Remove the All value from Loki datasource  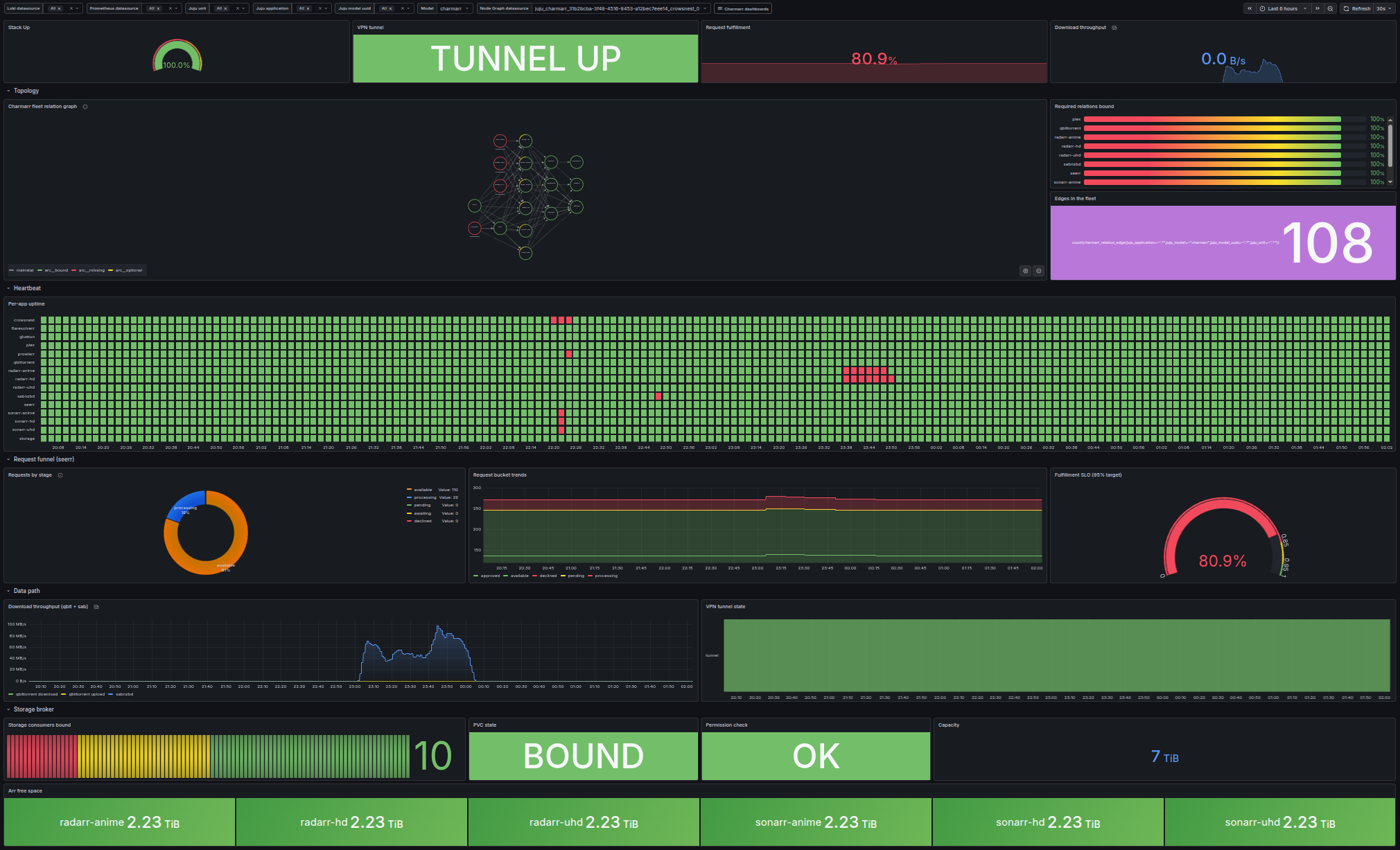coord(59,8)
